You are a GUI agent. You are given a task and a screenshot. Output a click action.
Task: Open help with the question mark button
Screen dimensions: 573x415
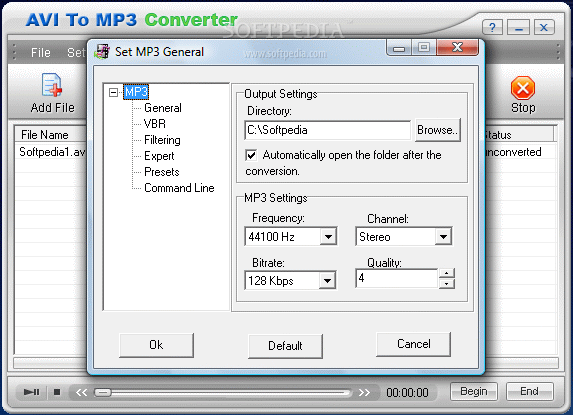pyautogui.click(x=492, y=27)
